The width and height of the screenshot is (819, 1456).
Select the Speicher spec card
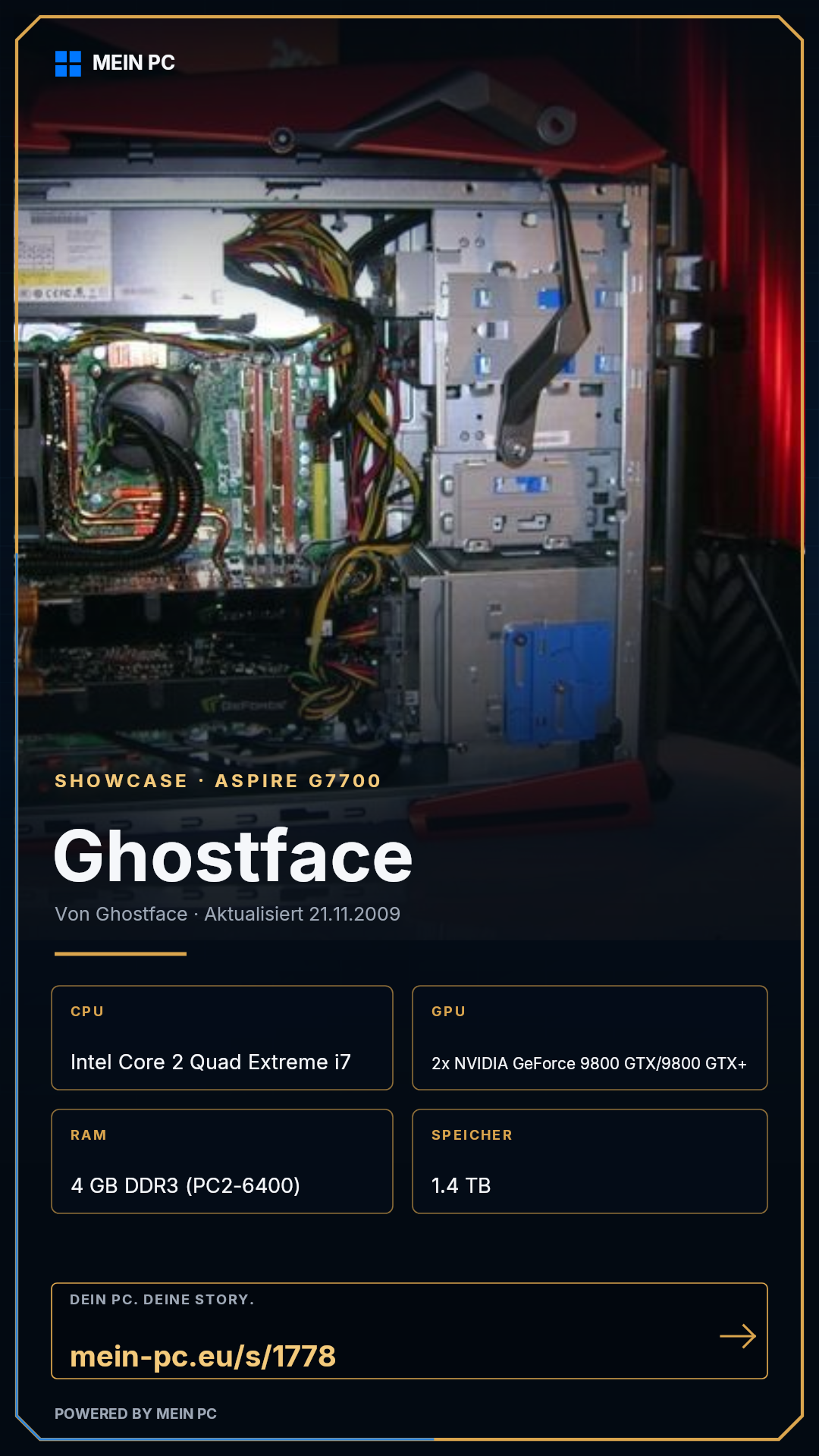590,1161
